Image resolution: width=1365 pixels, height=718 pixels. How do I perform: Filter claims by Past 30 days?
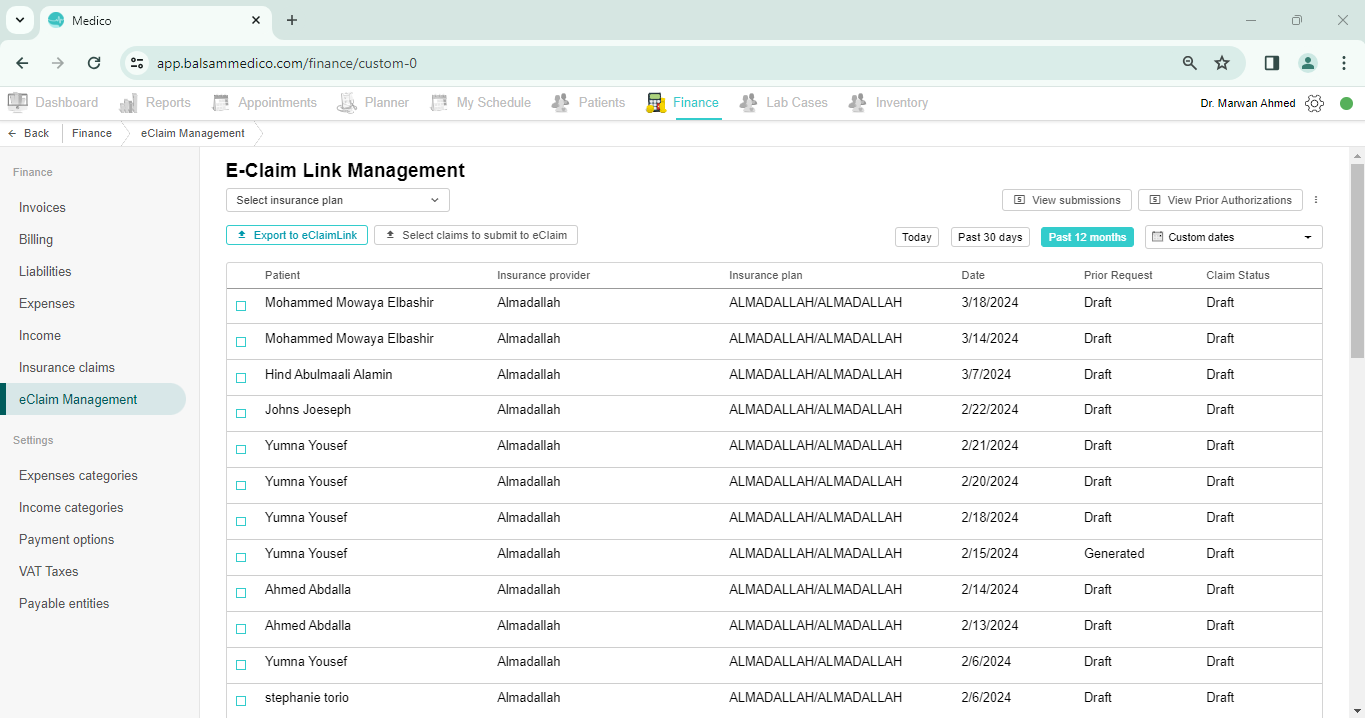(989, 236)
